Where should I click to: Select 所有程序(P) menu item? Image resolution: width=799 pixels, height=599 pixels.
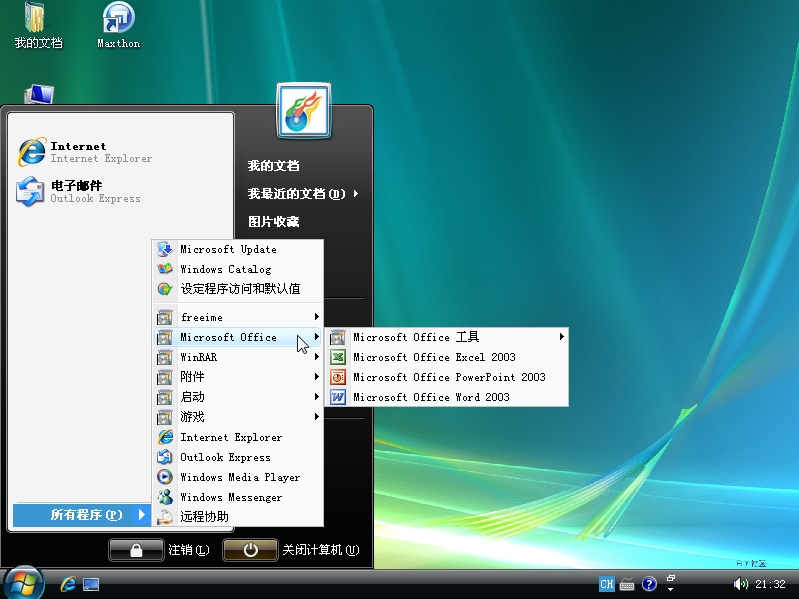[x=82, y=514]
